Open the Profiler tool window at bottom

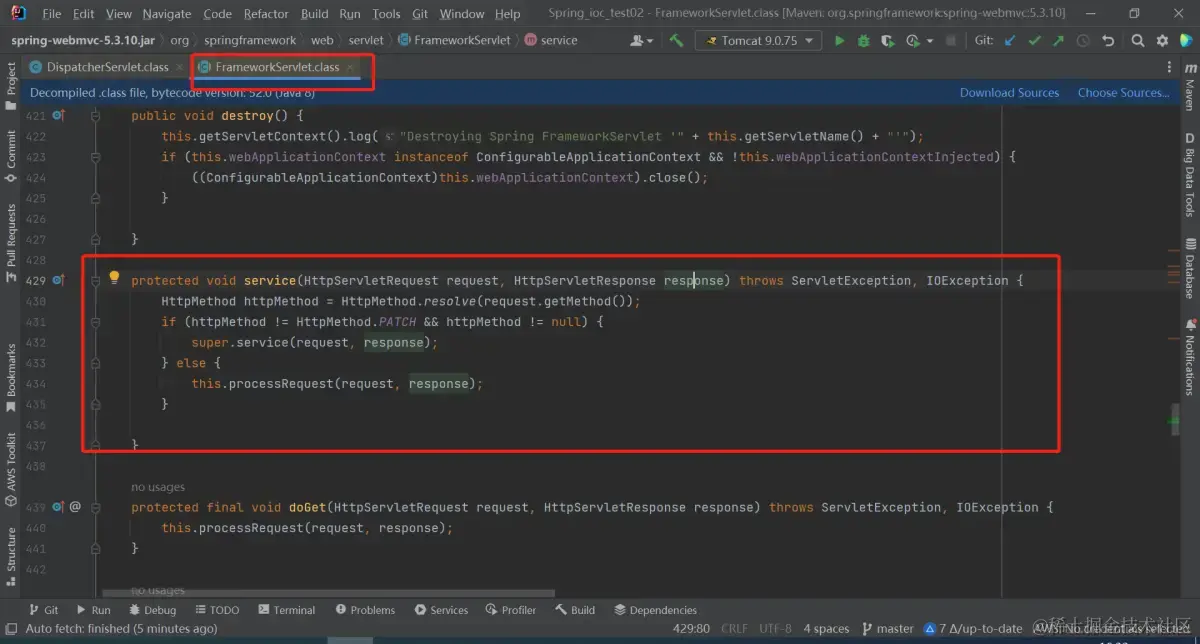[510, 610]
